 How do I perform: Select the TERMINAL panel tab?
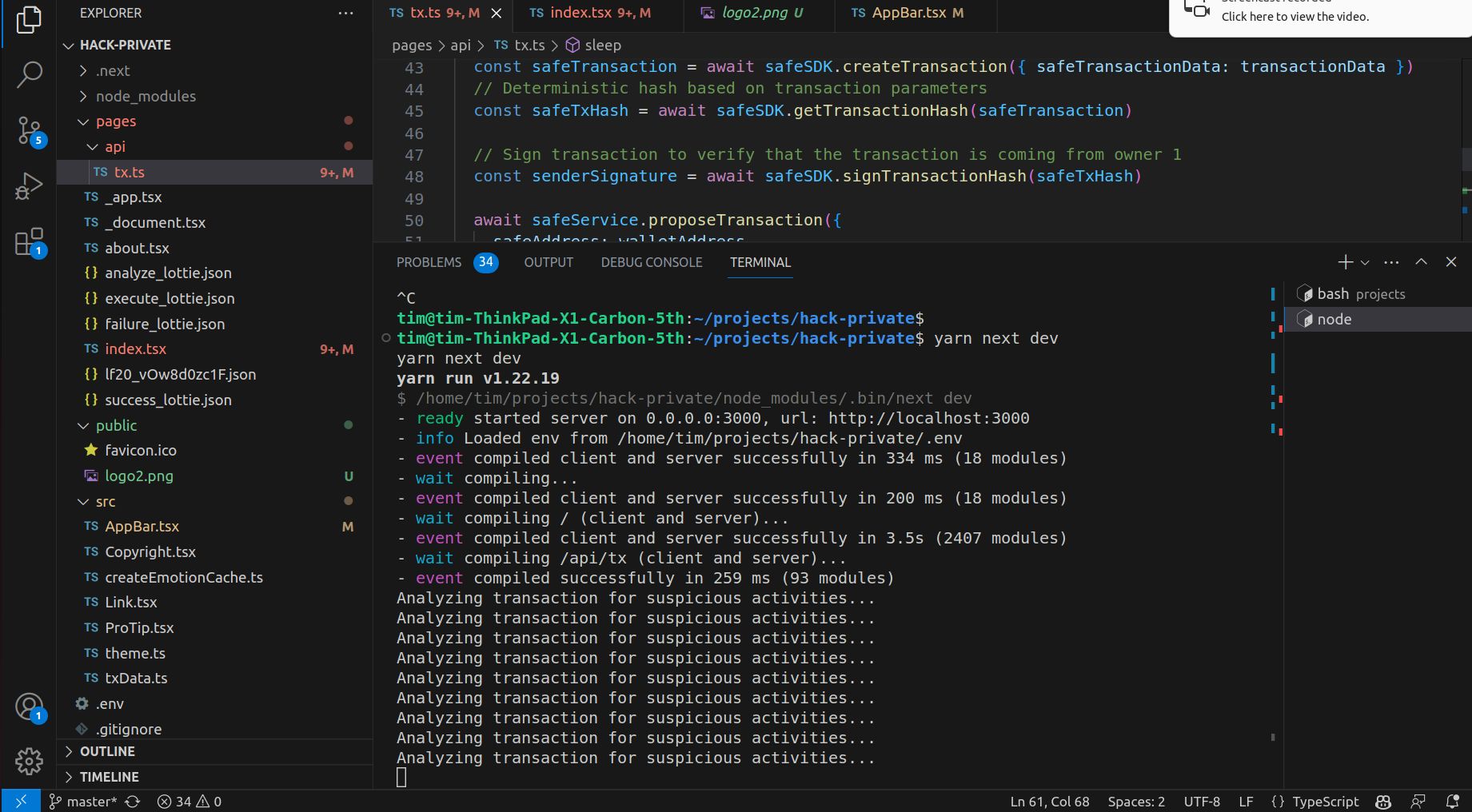click(x=760, y=262)
